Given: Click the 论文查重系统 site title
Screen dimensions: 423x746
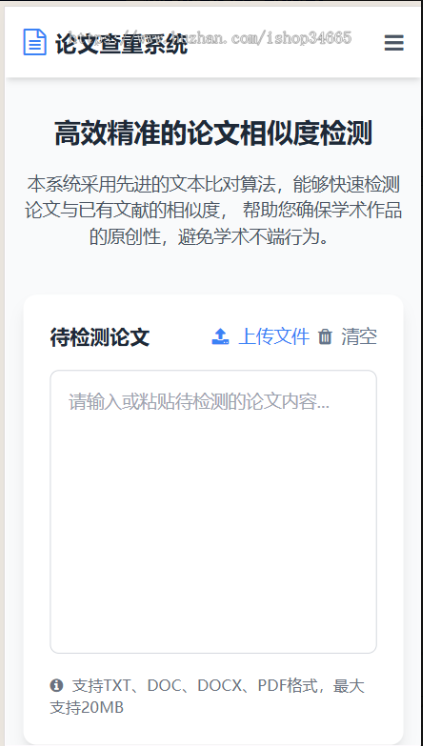Looking at the screenshot, I should 121,44.
